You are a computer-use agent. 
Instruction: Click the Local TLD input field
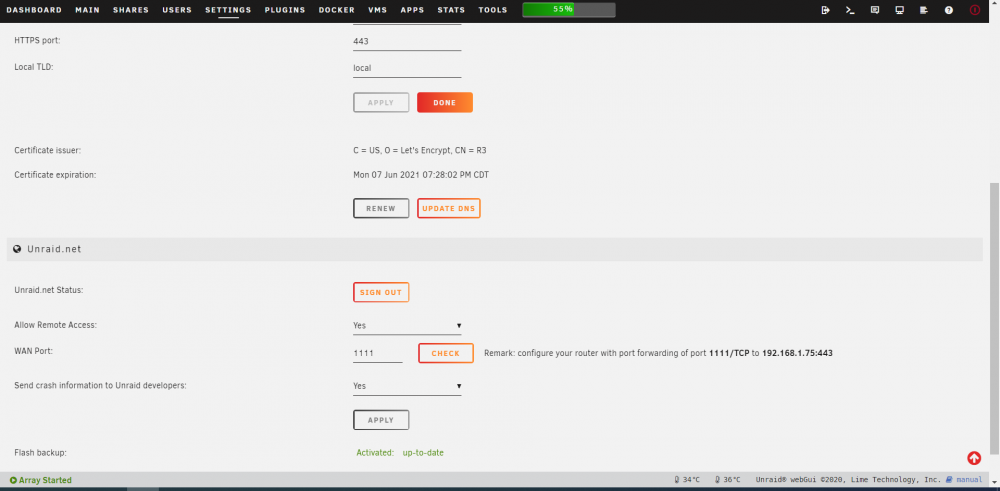(407, 68)
